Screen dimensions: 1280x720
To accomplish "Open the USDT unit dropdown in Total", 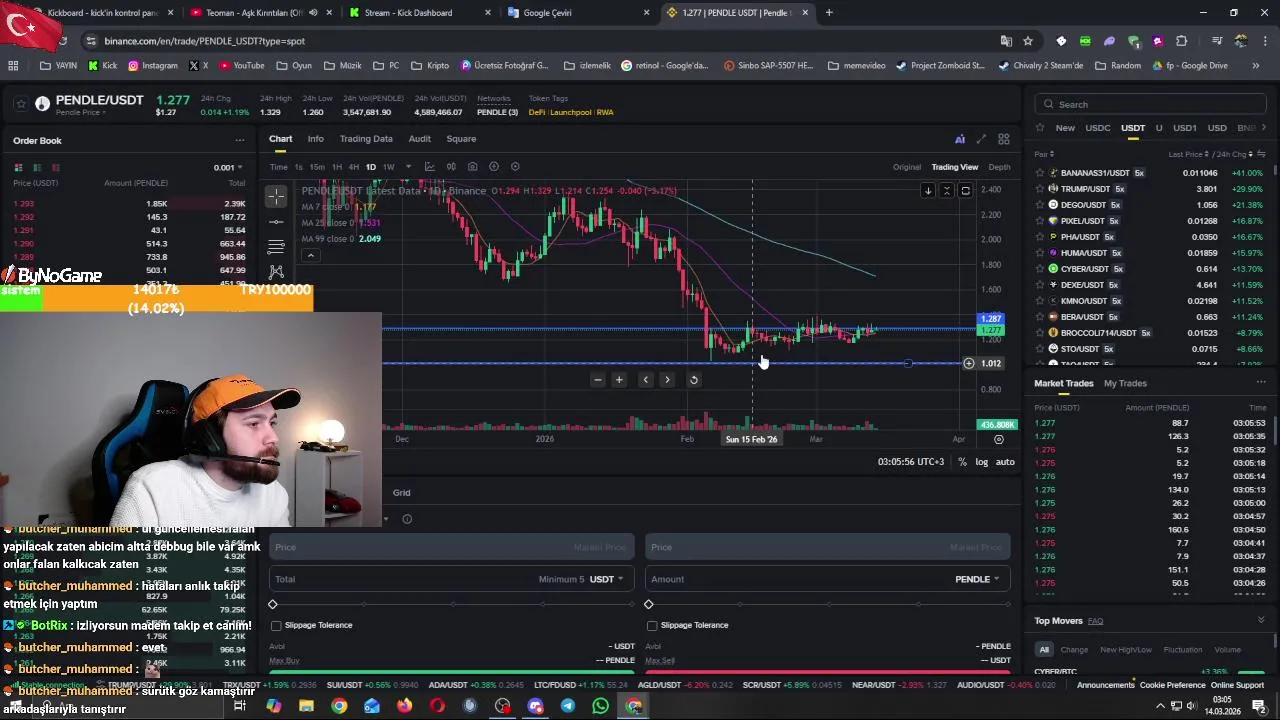I will 606,579.
